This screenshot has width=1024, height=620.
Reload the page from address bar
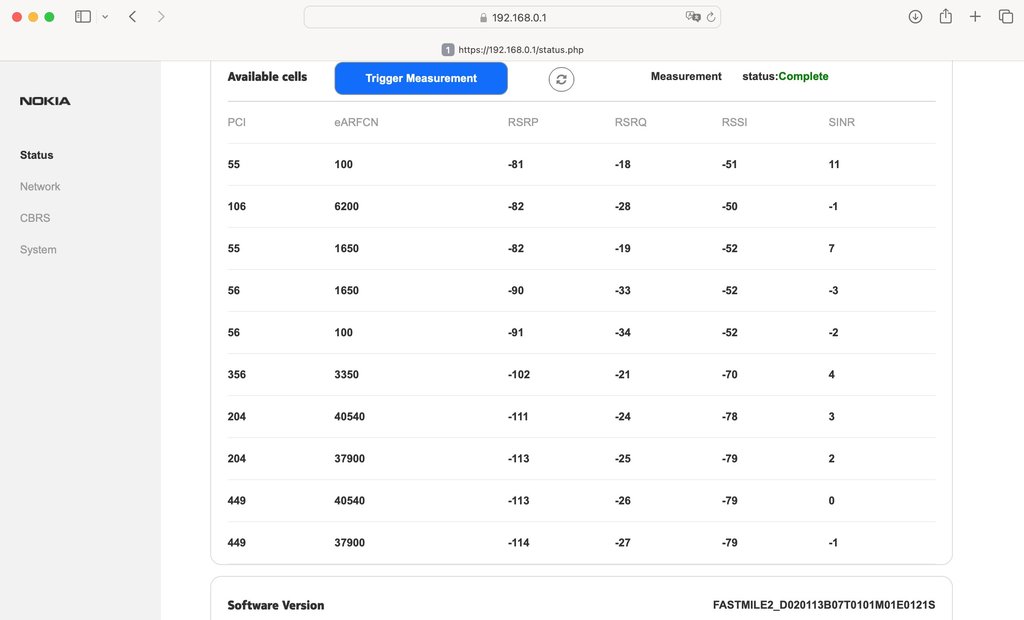(711, 17)
